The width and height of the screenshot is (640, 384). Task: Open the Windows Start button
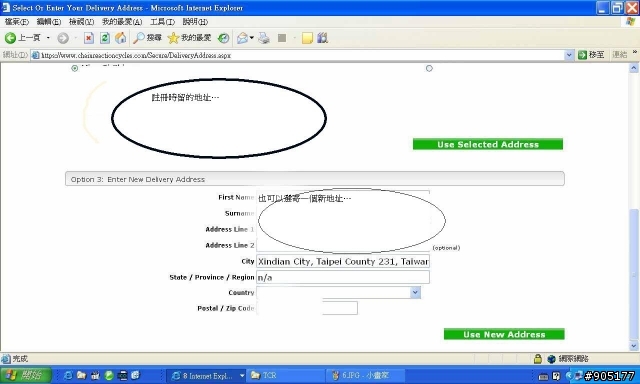(26, 375)
